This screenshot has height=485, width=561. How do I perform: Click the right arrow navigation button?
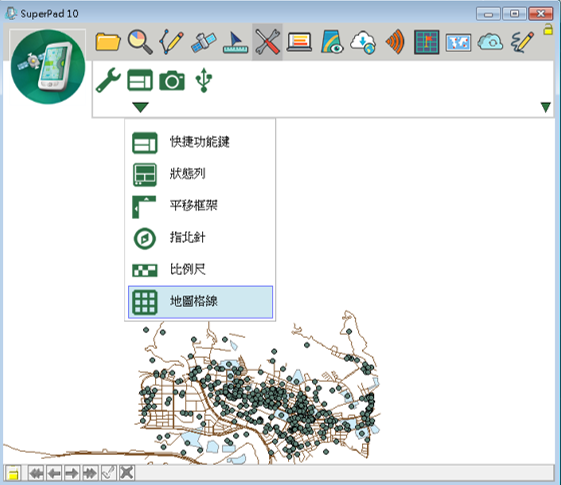(72, 473)
